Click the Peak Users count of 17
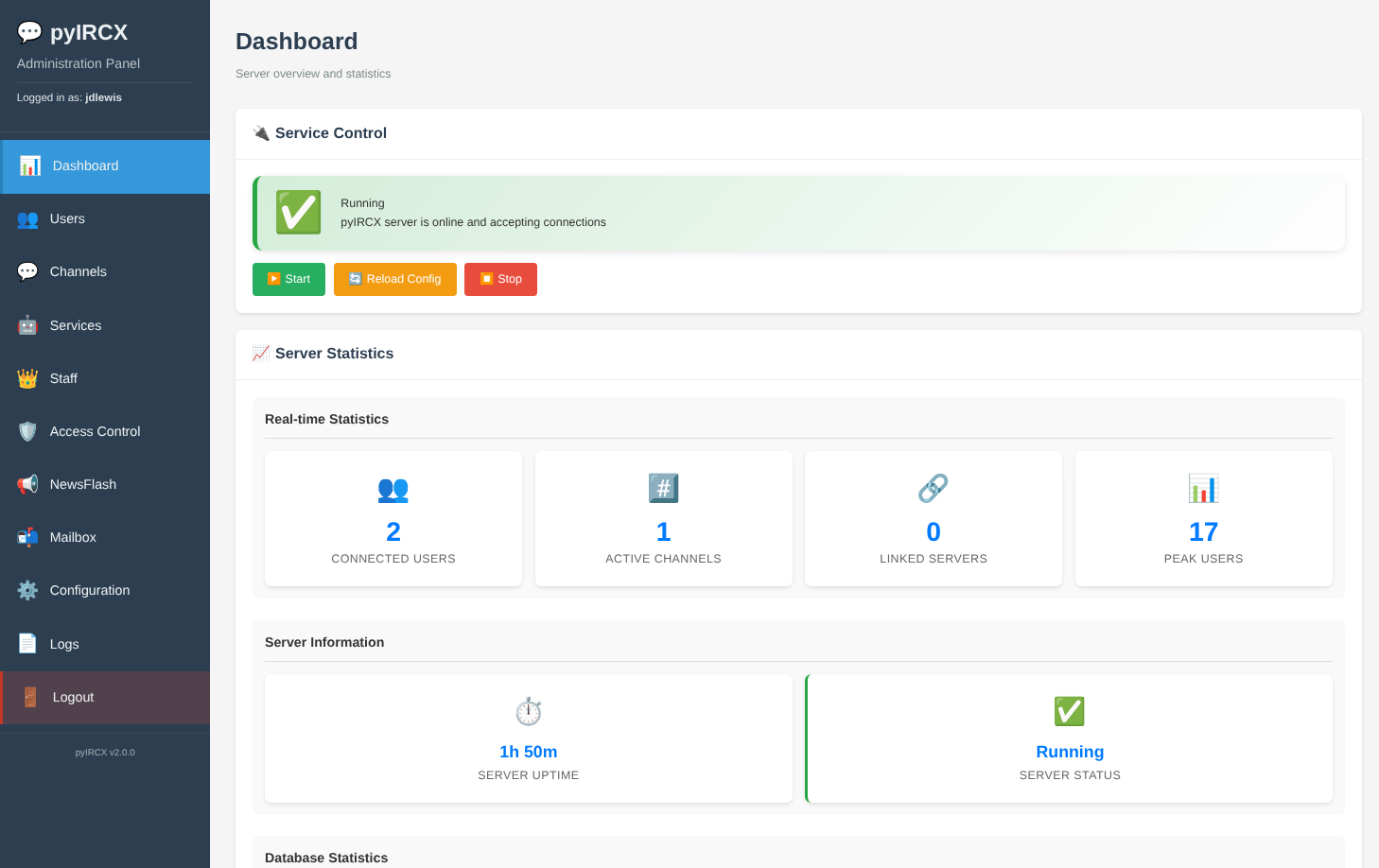This screenshot has width=1379, height=868. [x=1203, y=531]
